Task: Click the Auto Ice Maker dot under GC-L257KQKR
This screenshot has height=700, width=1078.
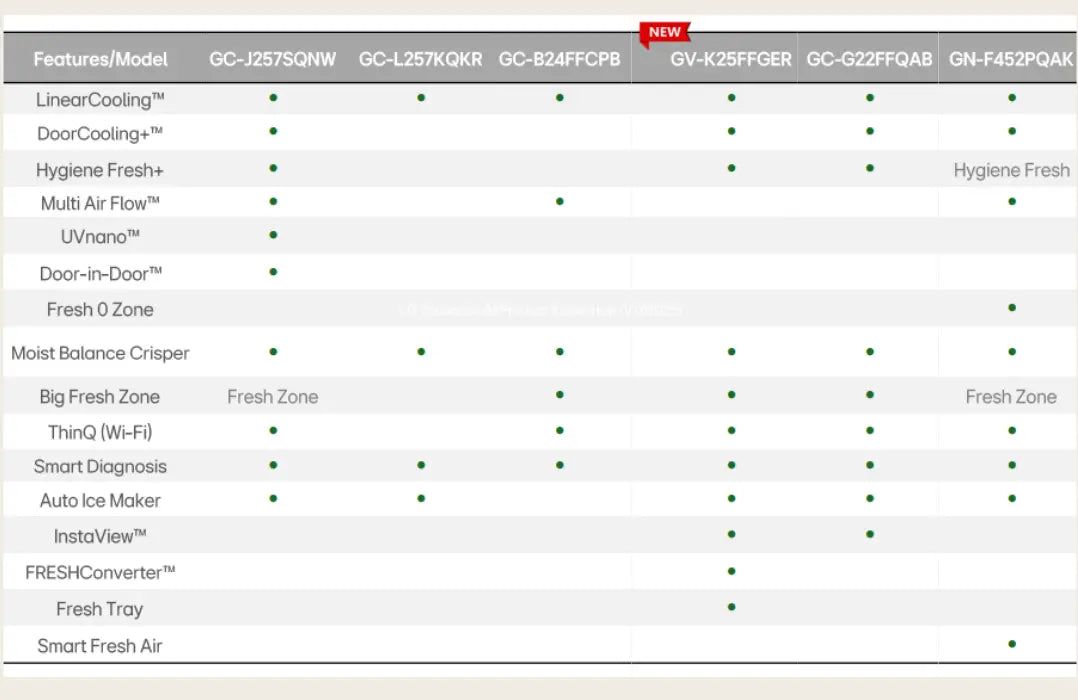Action: (x=421, y=499)
